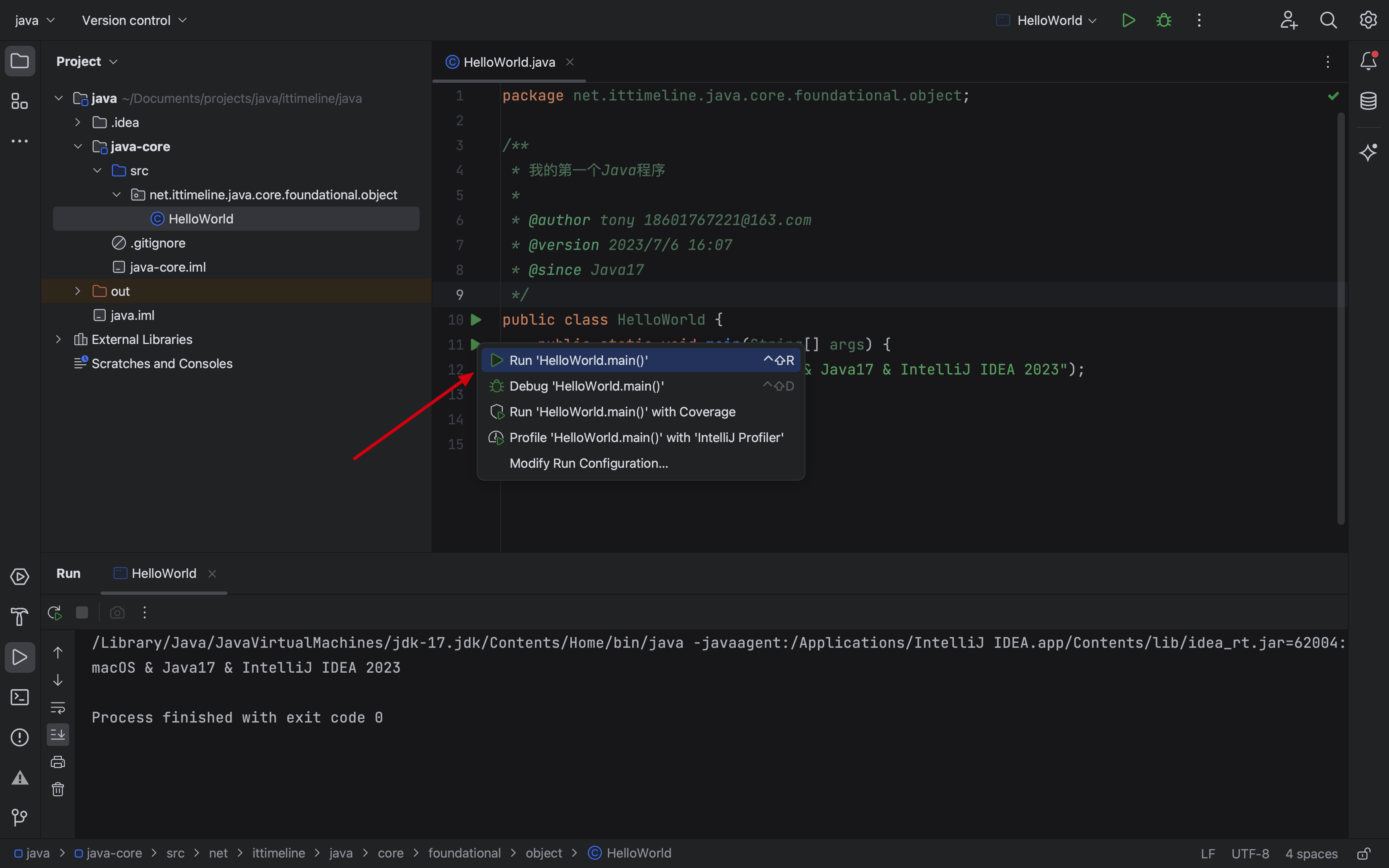The height and width of the screenshot is (868, 1389).
Task: Open Run panel more options dots
Action: tap(145, 612)
